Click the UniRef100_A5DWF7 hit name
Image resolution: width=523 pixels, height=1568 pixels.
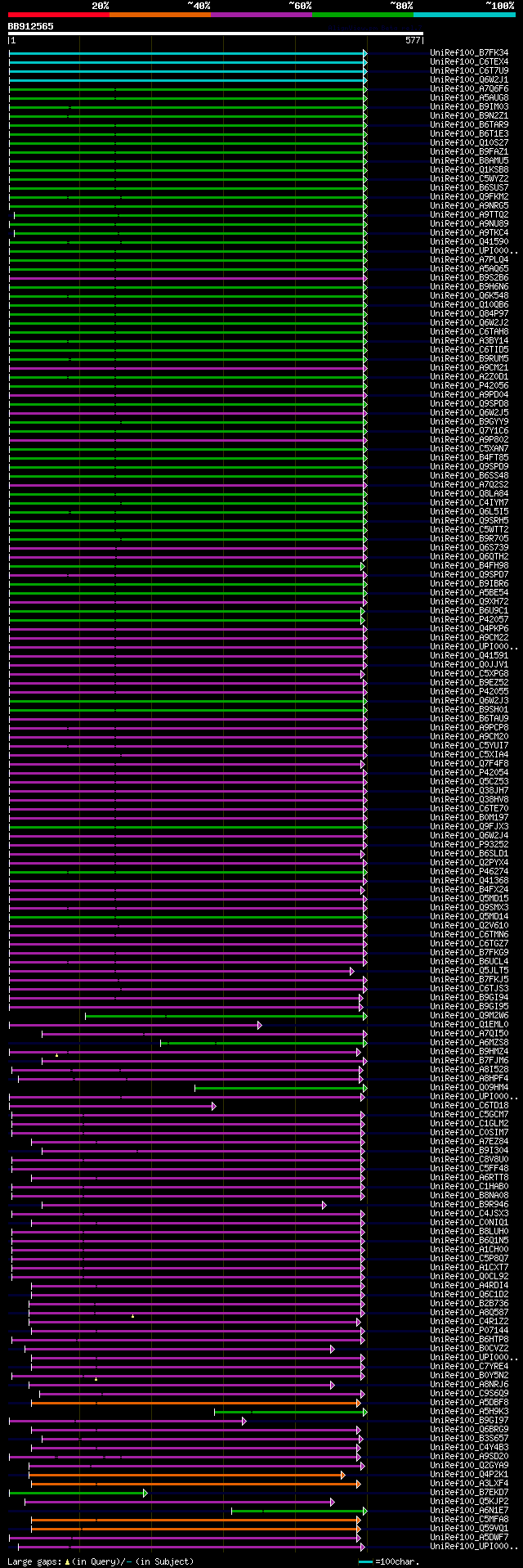pos(469,1537)
